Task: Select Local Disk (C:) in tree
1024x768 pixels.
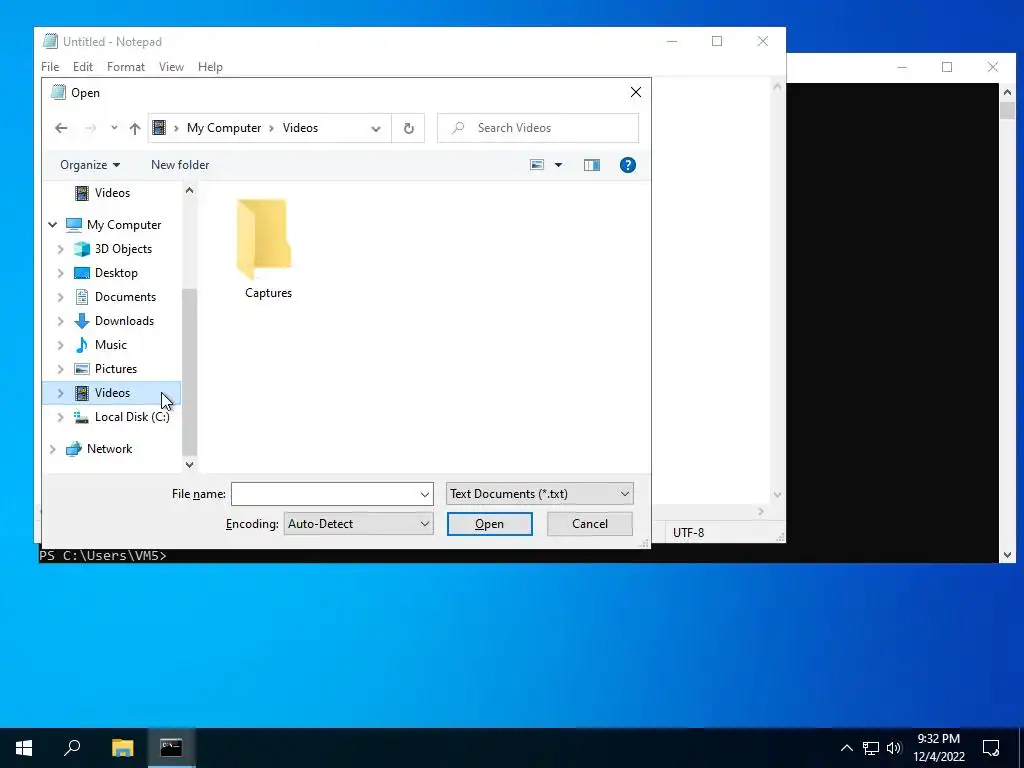Action: pos(132,417)
